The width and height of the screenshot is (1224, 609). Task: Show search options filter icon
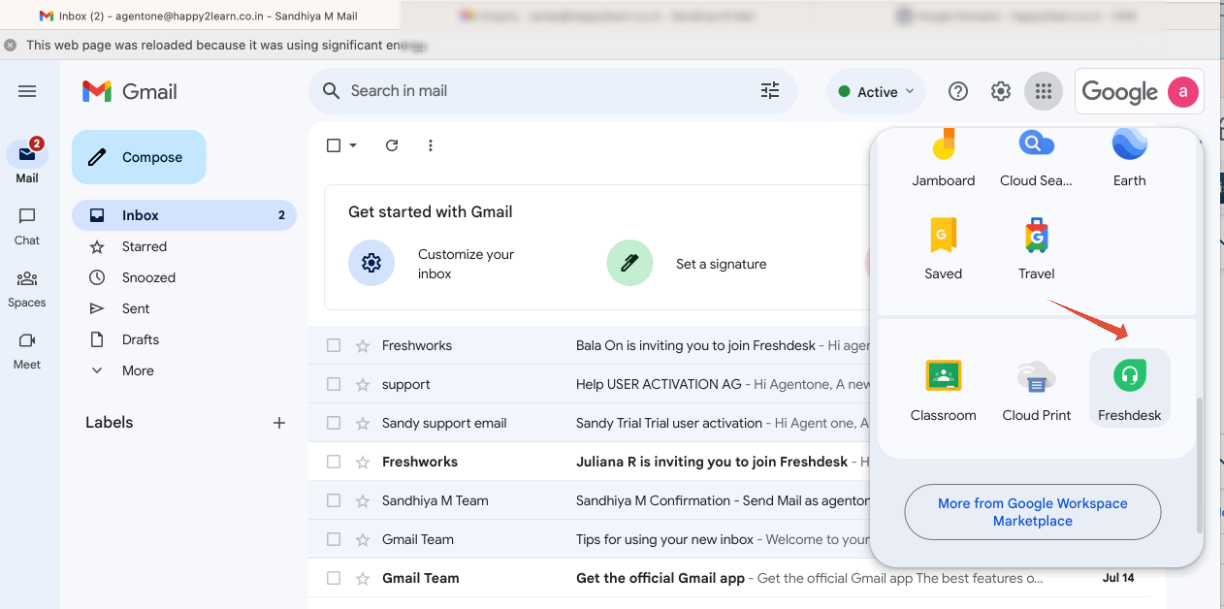tap(770, 91)
